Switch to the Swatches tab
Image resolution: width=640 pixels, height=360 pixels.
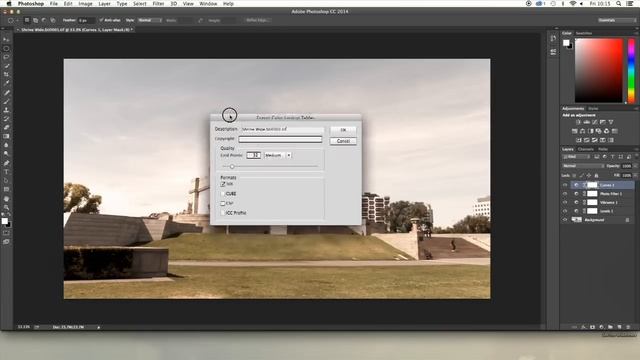(x=584, y=33)
